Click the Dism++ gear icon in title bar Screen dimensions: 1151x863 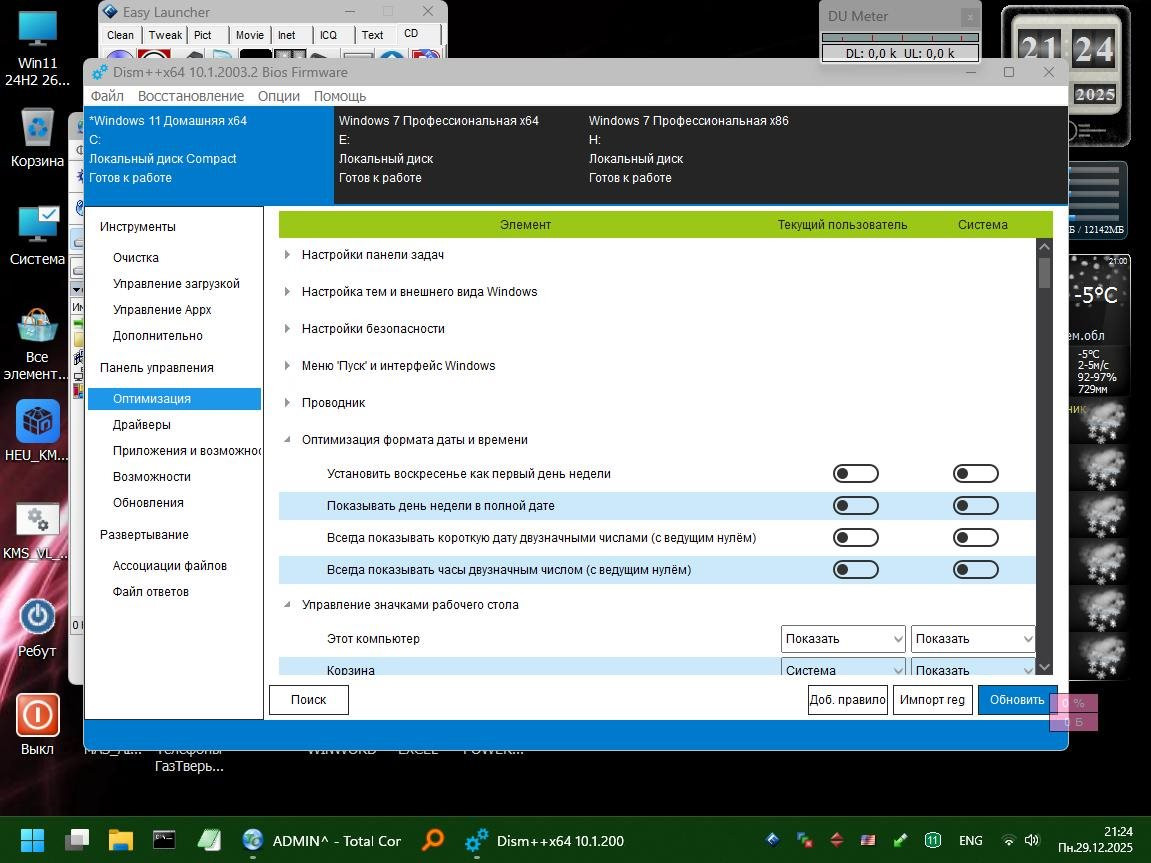point(99,72)
